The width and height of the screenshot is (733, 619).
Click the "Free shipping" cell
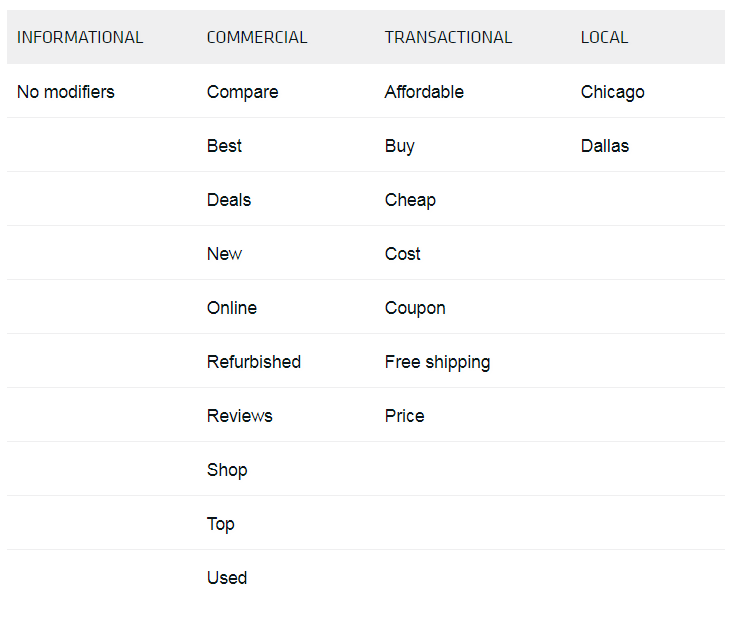coord(437,362)
